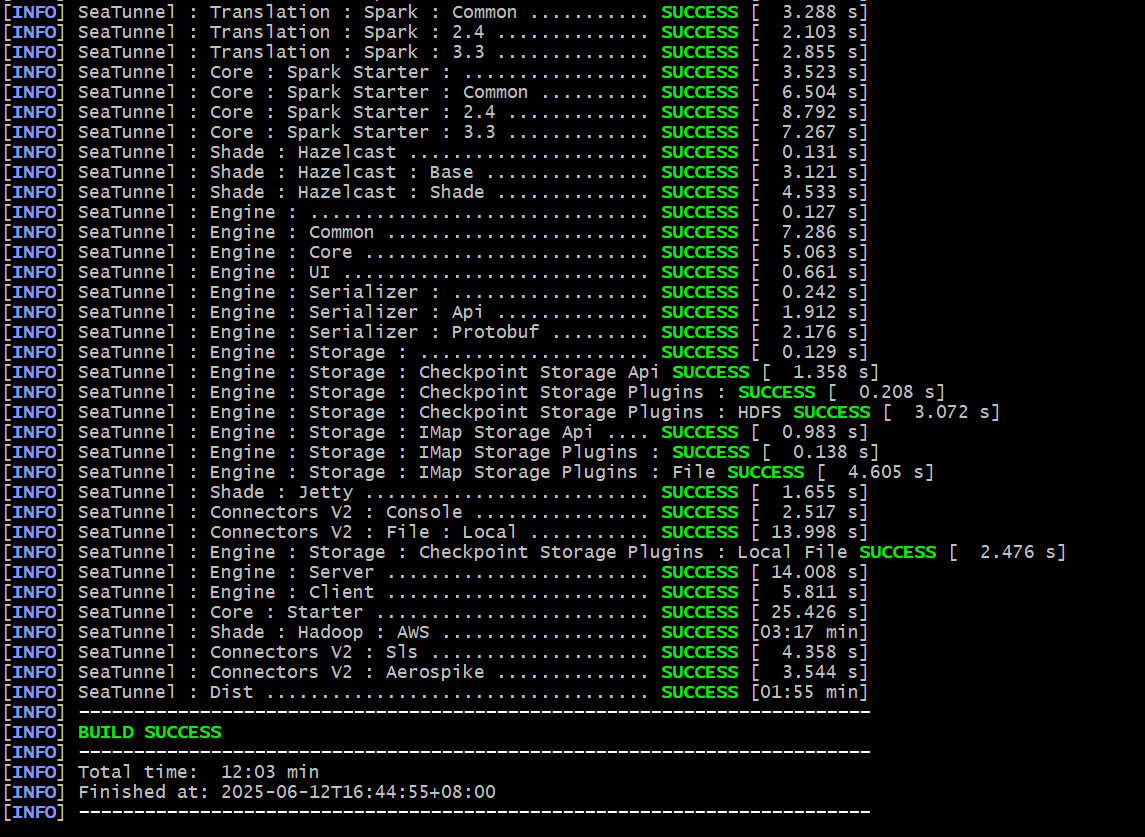This screenshot has width=1145, height=837.
Task: Click 'IMap Storage Plugins : File' line
Action: tap(468, 473)
